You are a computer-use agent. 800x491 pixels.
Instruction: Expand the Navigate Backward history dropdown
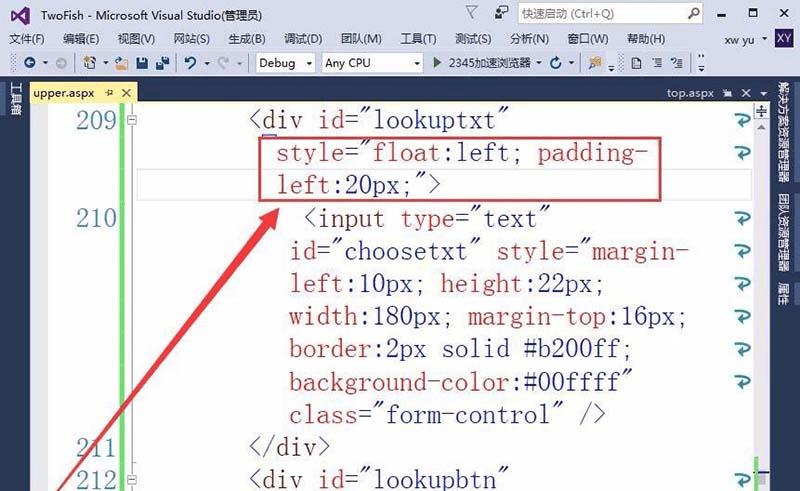[x=45, y=63]
